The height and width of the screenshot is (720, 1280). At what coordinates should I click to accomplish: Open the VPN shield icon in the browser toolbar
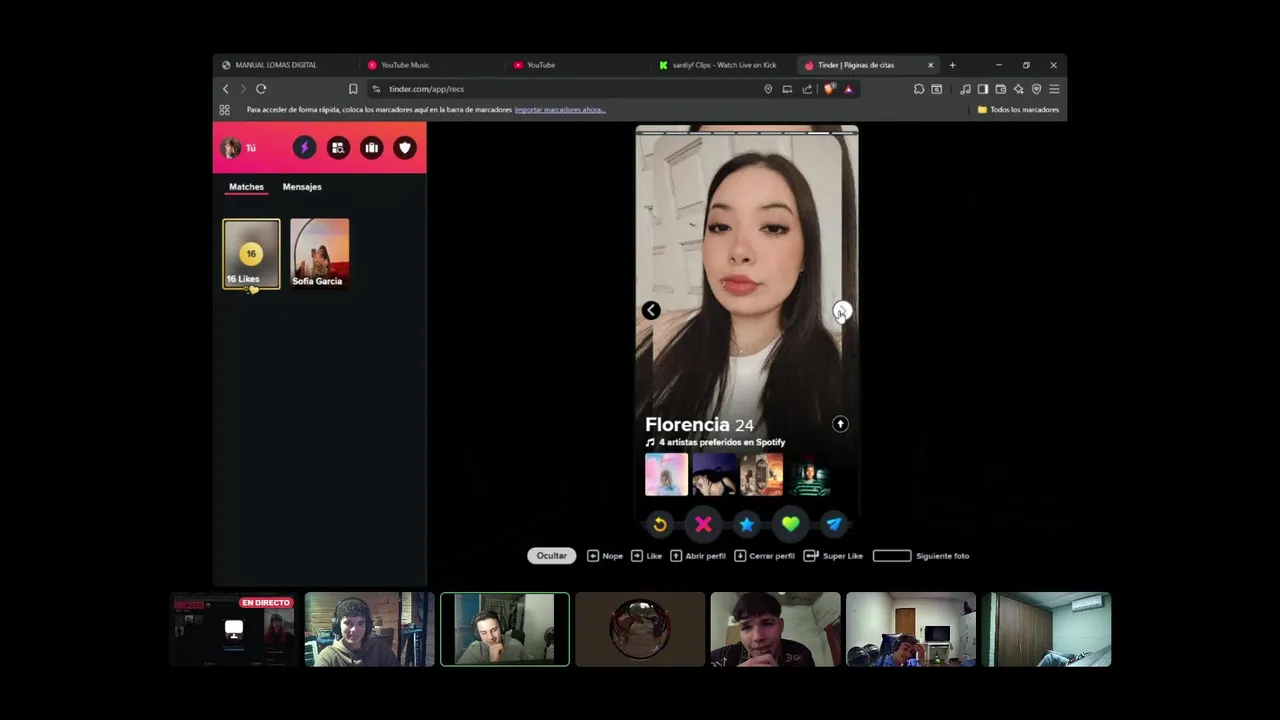(x=1036, y=89)
